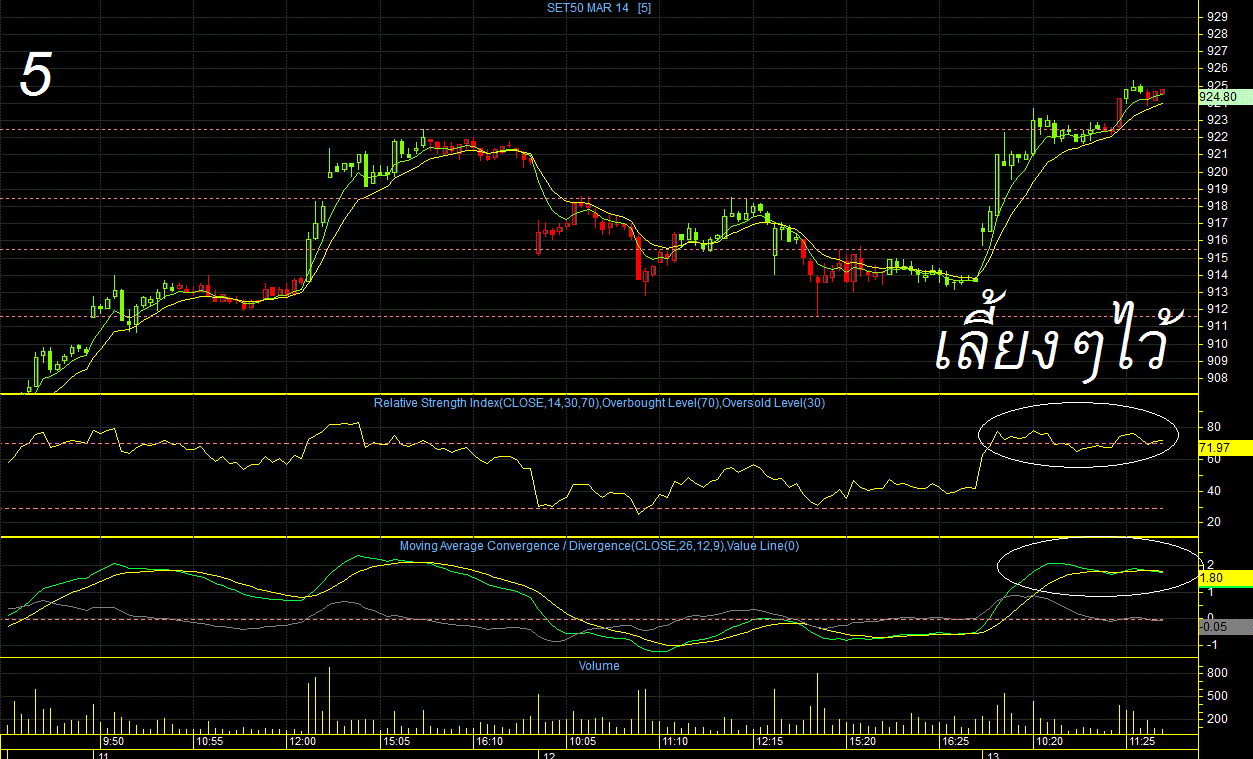Click the -0.05 histogram value tag

(1224, 626)
